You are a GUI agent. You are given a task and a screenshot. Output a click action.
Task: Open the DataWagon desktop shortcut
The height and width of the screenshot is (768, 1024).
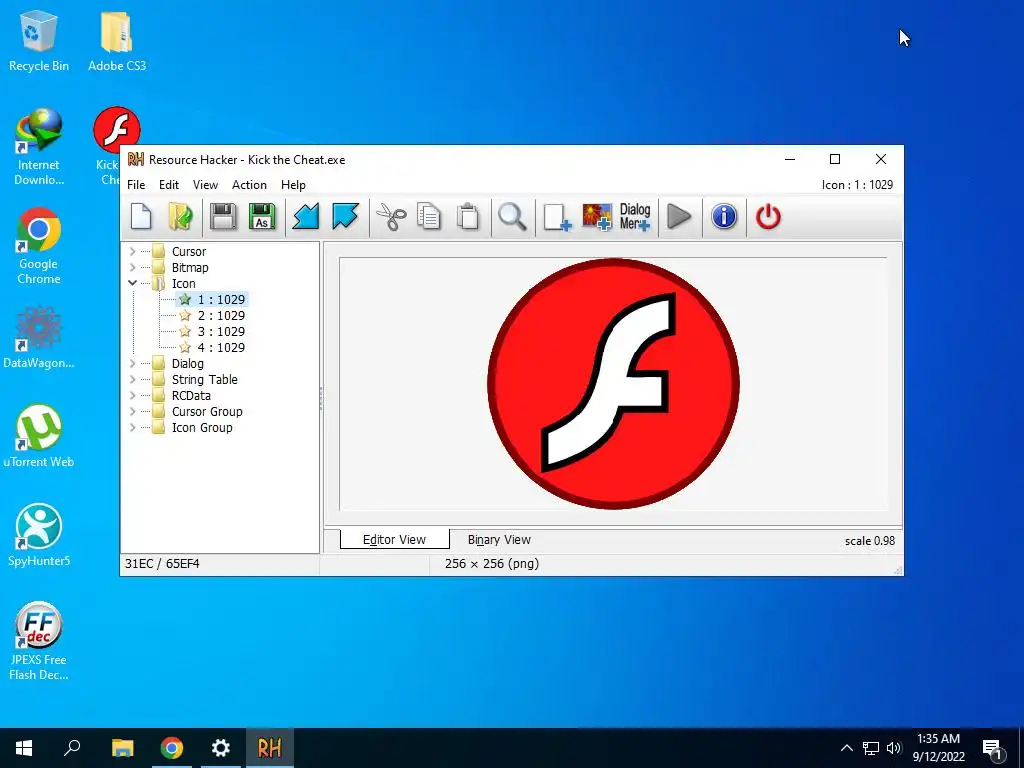pyautogui.click(x=39, y=338)
